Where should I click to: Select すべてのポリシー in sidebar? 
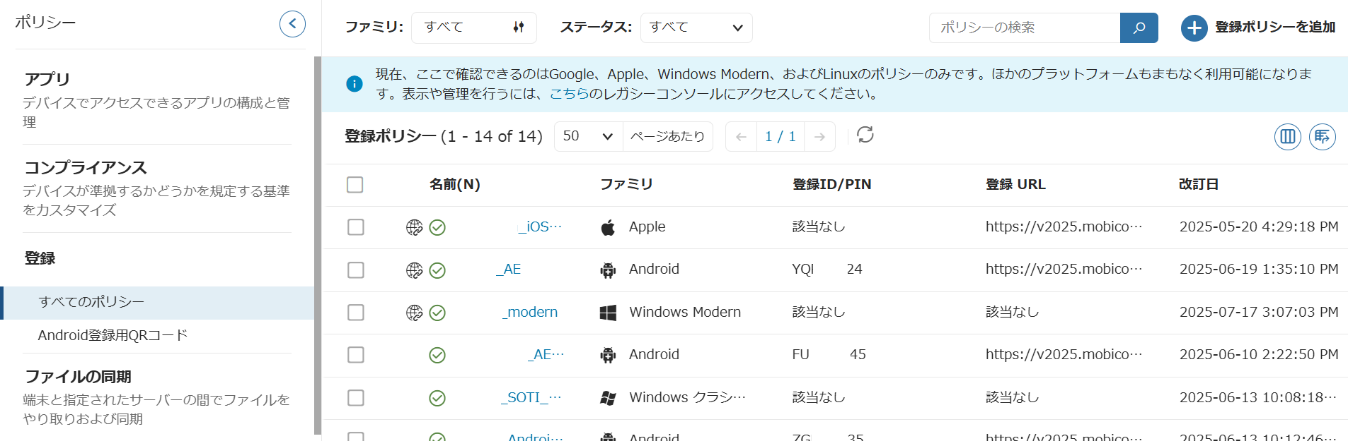[158, 302]
